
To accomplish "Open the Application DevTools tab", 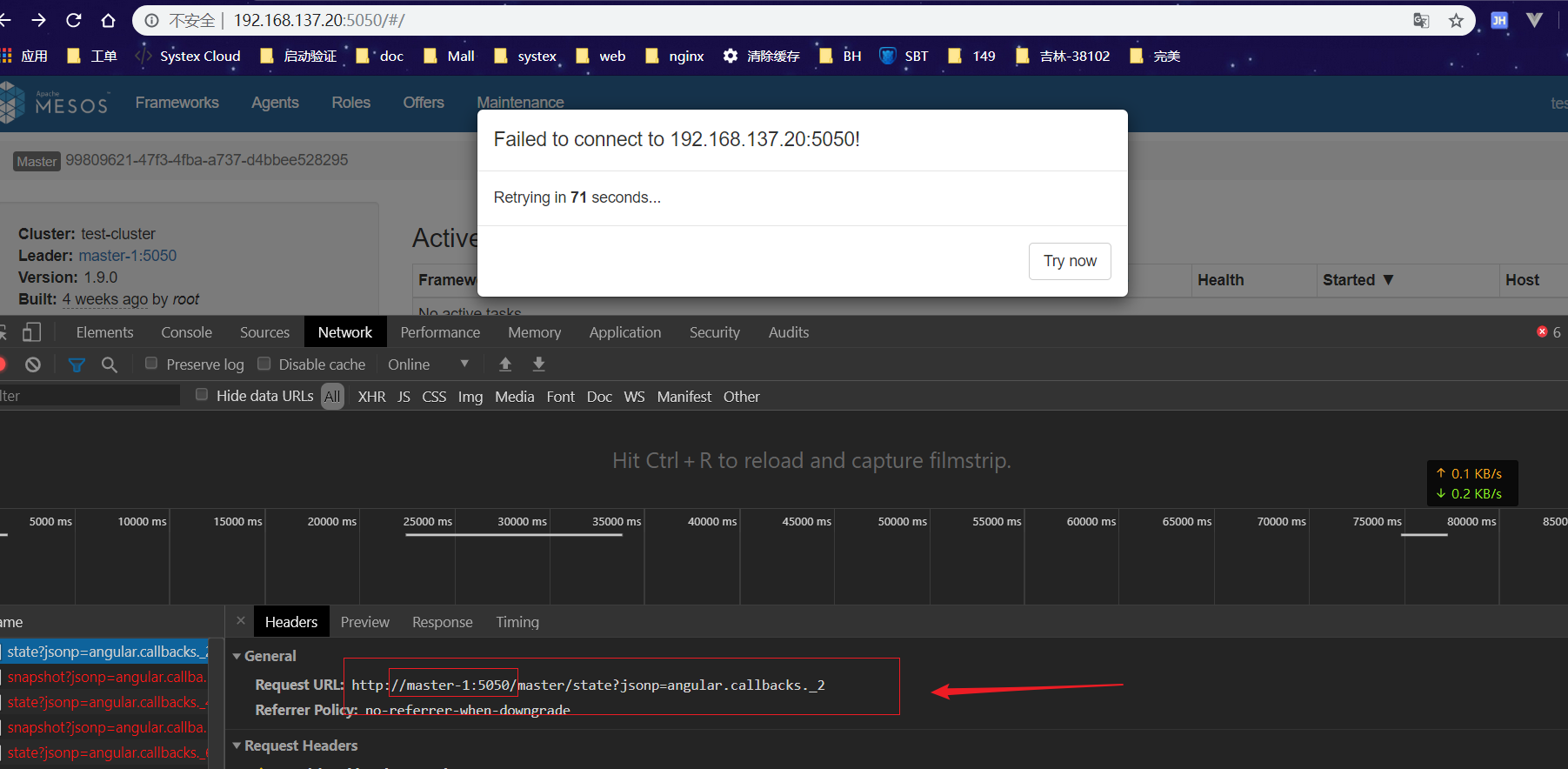I will (625, 332).
